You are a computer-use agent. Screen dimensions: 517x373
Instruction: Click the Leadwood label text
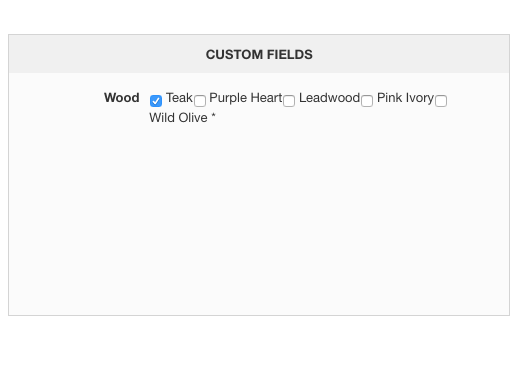point(329,98)
